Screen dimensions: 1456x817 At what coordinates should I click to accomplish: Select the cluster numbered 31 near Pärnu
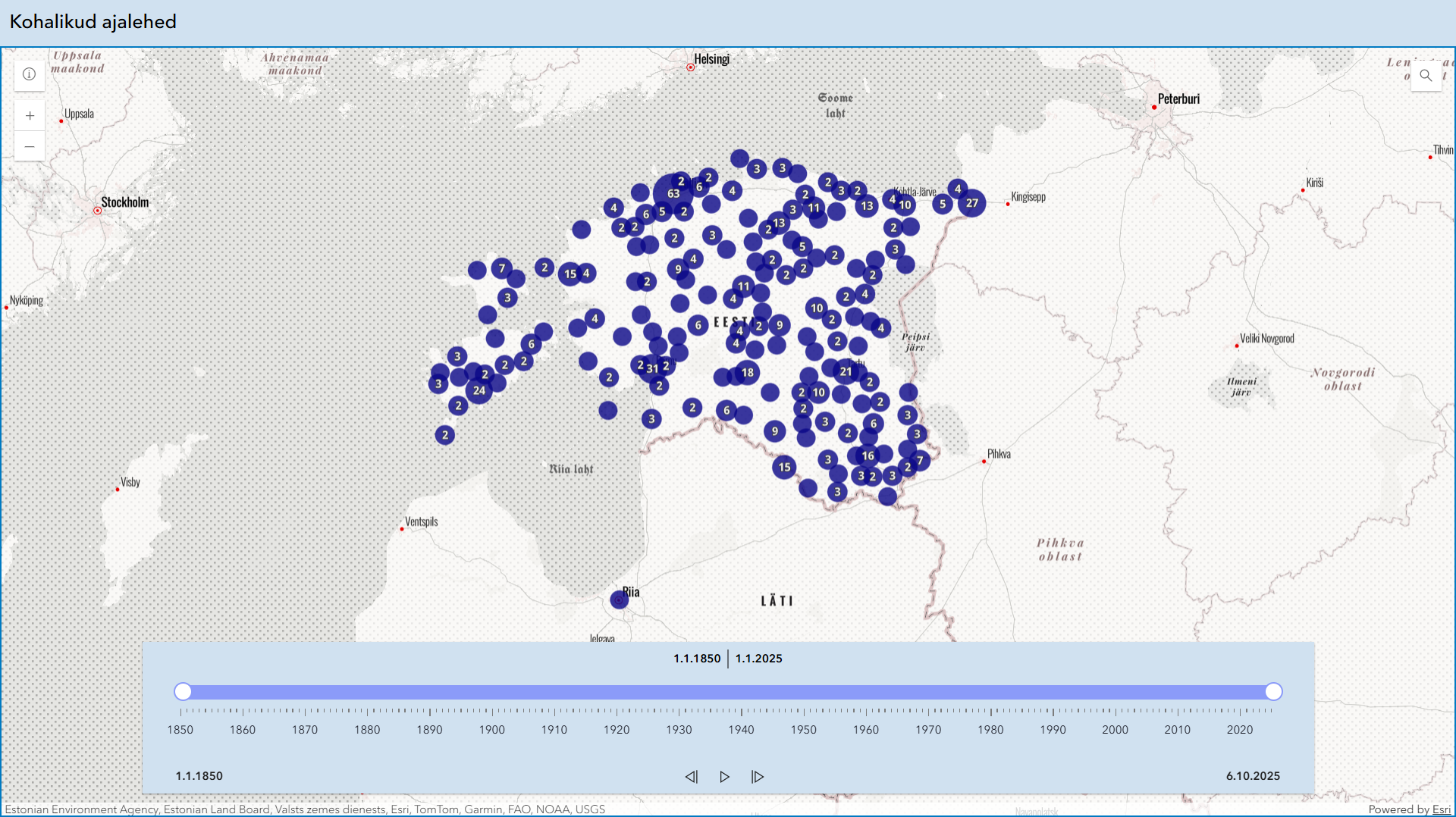click(x=652, y=368)
